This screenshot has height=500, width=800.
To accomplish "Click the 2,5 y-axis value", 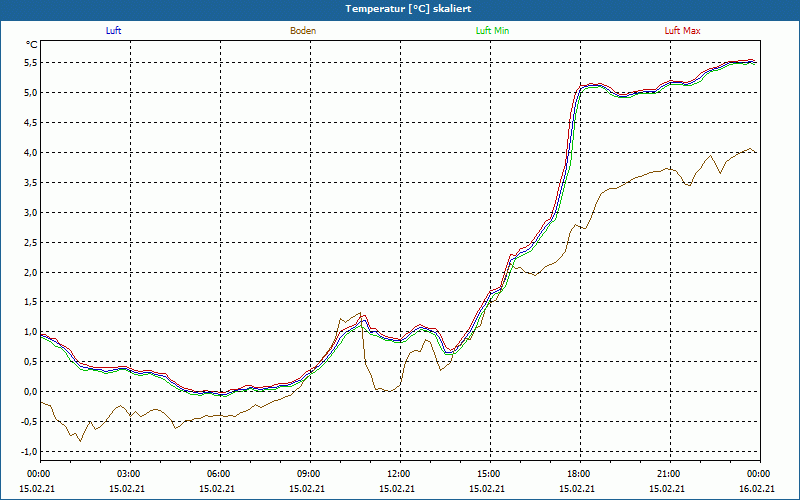I will (x=31, y=242).
